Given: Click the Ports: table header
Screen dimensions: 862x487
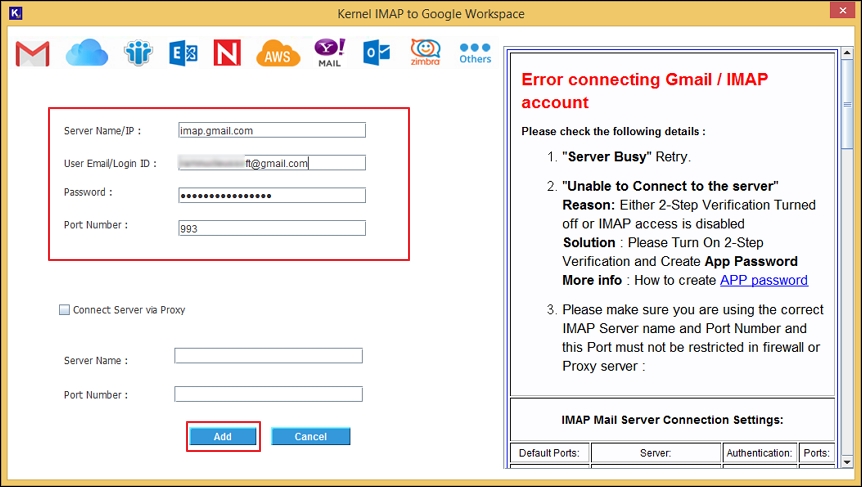Looking at the screenshot, I should 816,453.
